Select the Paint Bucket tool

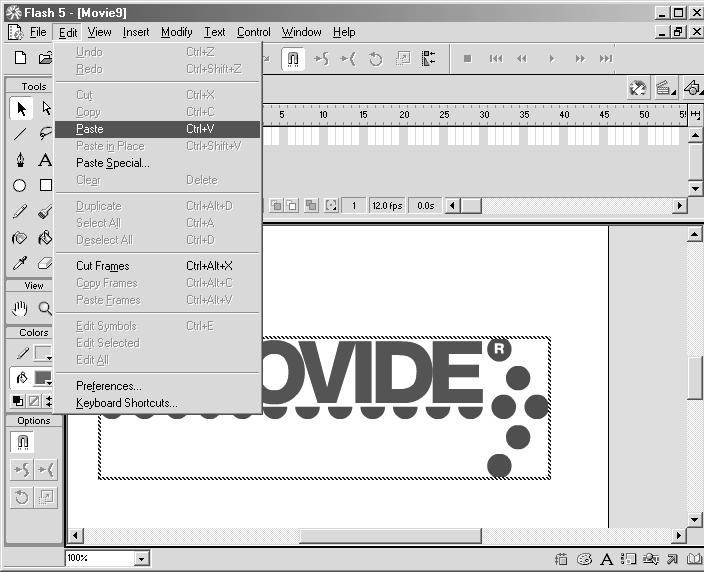[45, 238]
